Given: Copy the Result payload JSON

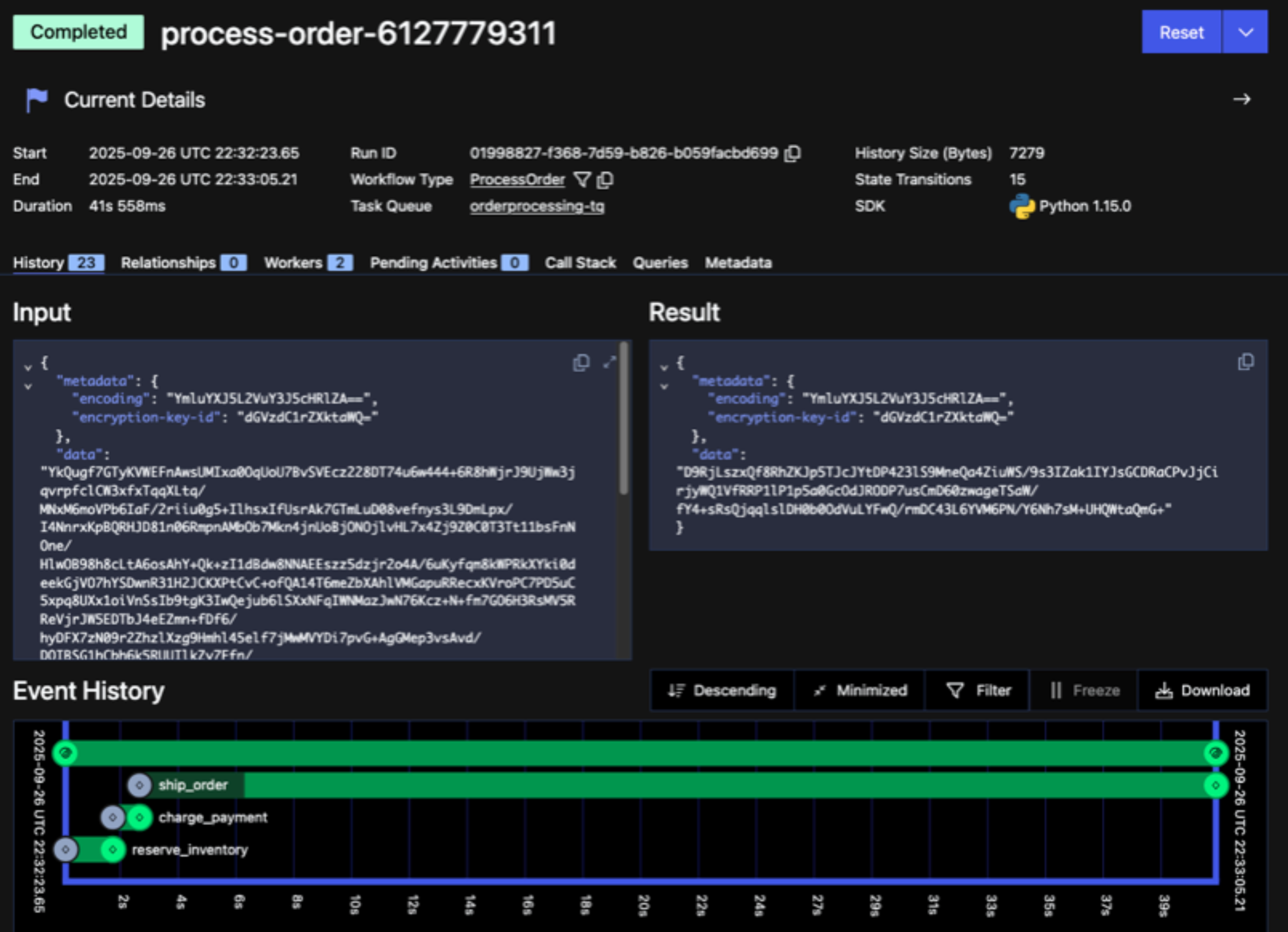Looking at the screenshot, I should click(1246, 362).
